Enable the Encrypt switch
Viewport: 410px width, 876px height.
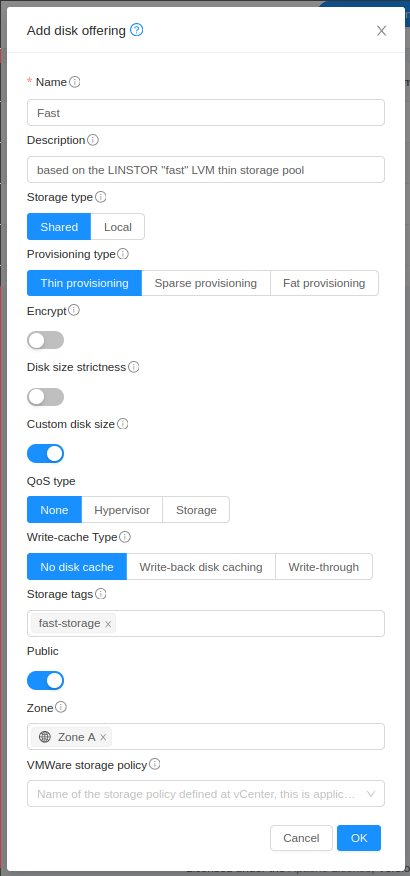pos(45,340)
